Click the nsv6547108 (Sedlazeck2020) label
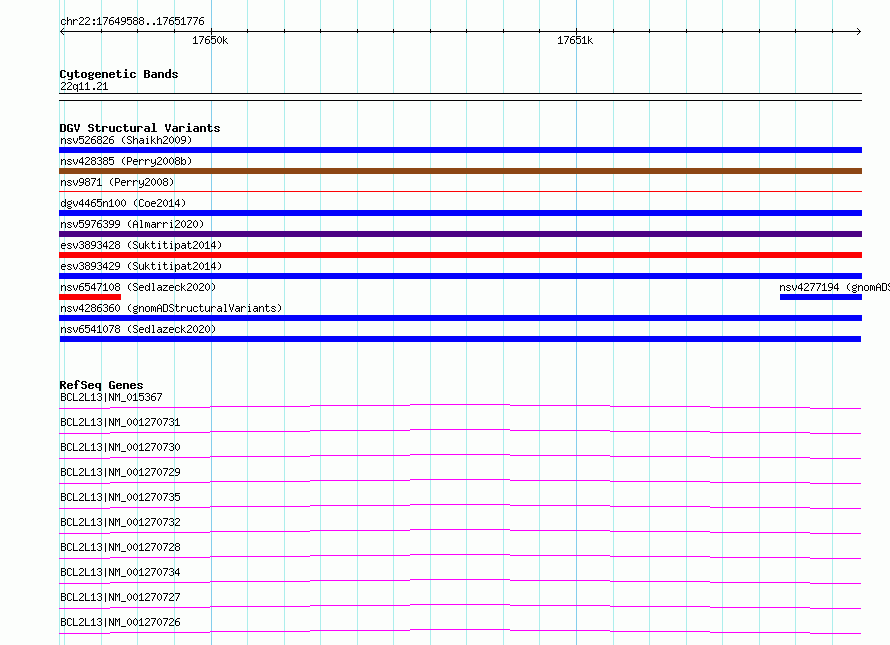Image resolution: width=890 pixels, height=645 pixels. [x=138, y=287]
